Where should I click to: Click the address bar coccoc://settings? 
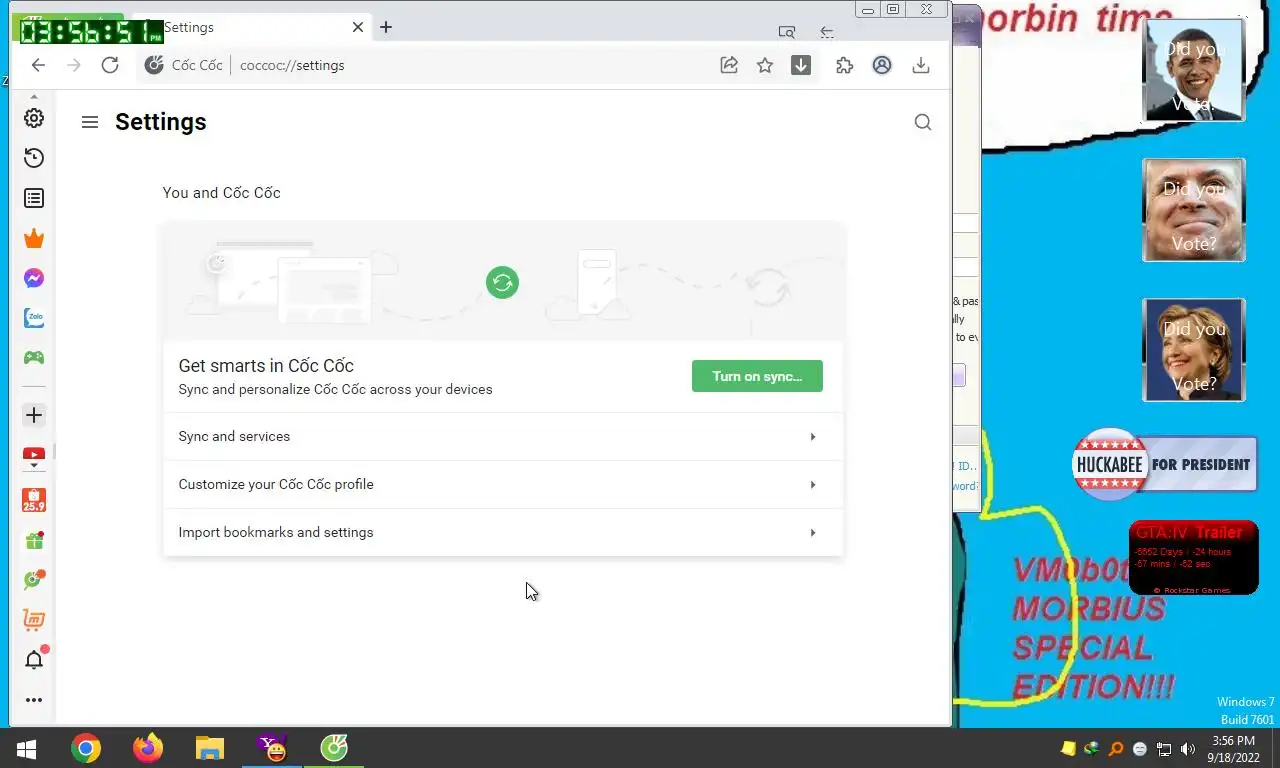point(292,65)
